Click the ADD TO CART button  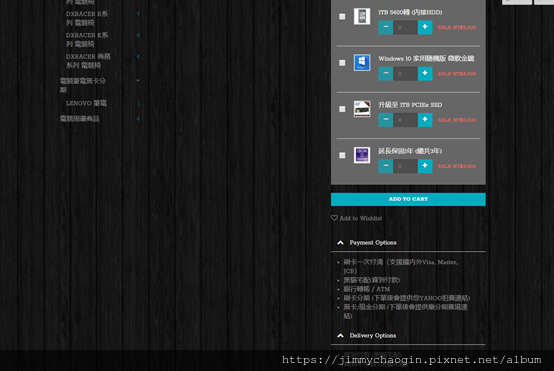[408, 199]
